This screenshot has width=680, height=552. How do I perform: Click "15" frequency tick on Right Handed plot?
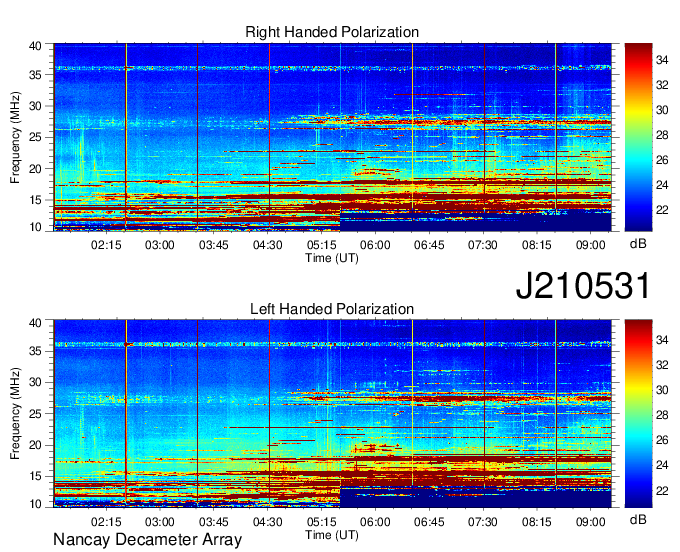coord(35,200)
